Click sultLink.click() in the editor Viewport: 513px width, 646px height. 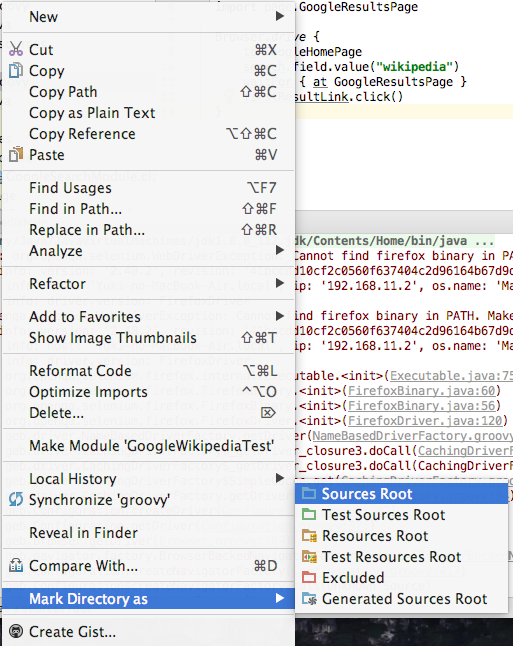349,97
